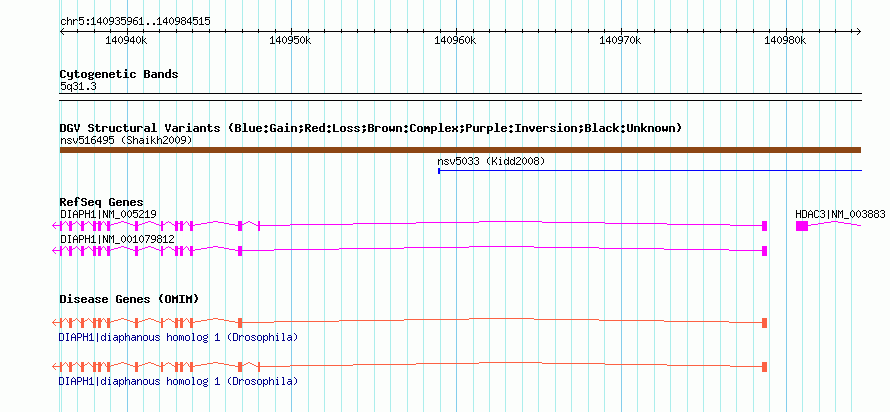Open the DIAPH1|NM_001079812 transcript label
The width and height of the screenshot is (890, 412).
click(x=117, y=239)
